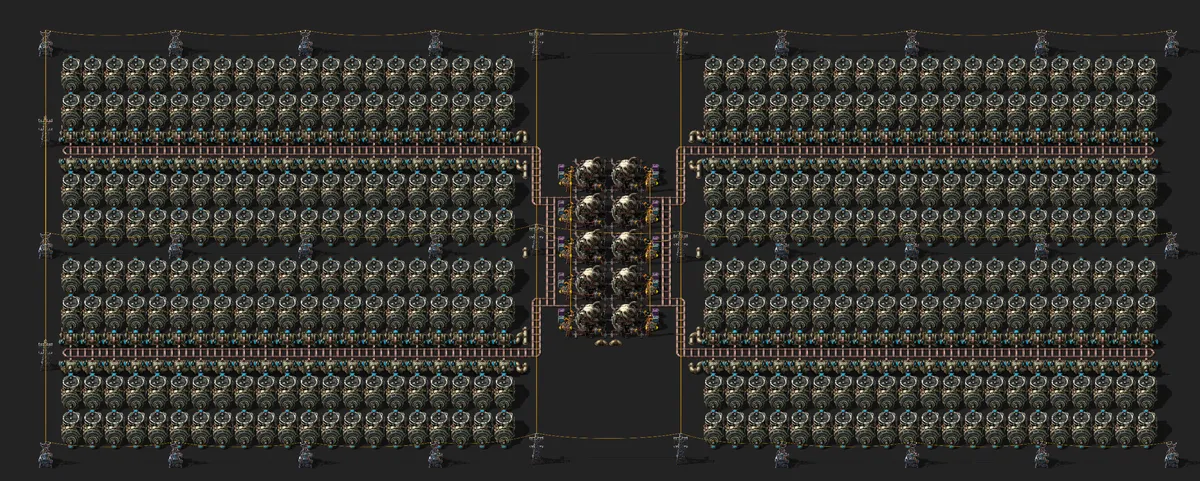Click the tall pole at top of left vertical wire

pyautogui.click(x=536, y=45)
